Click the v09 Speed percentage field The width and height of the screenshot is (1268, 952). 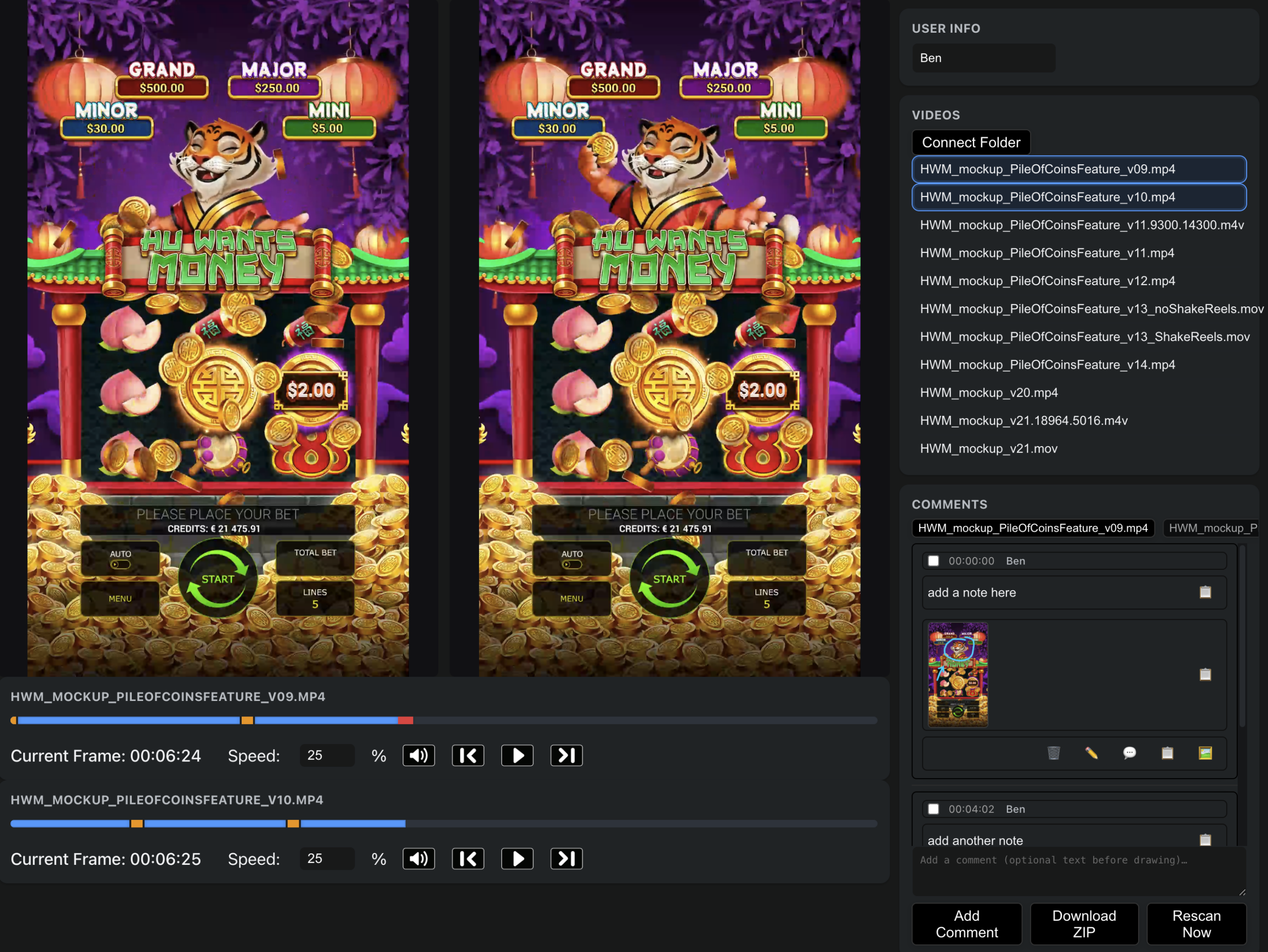(327, 755)
